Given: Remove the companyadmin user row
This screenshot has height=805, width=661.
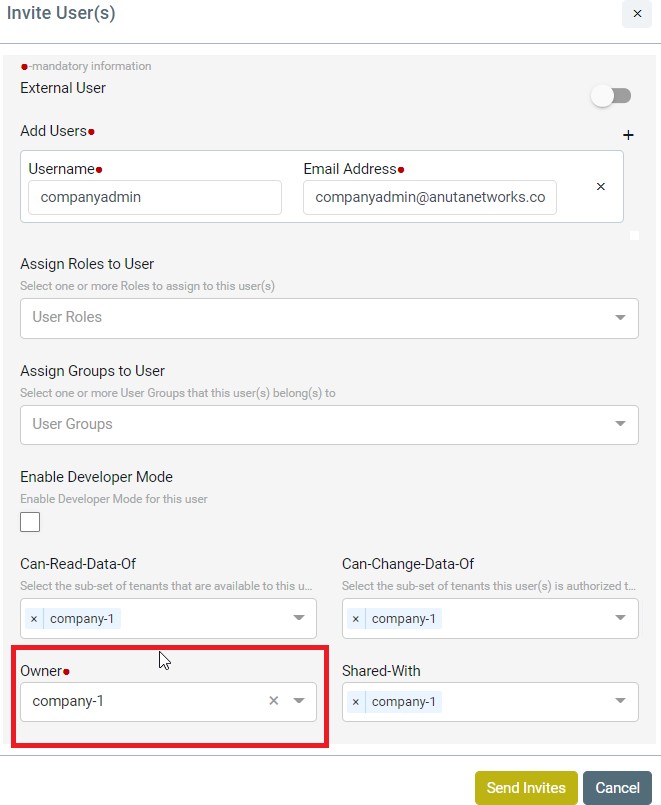Looking at the screenshot, I should tap(600, 186).
